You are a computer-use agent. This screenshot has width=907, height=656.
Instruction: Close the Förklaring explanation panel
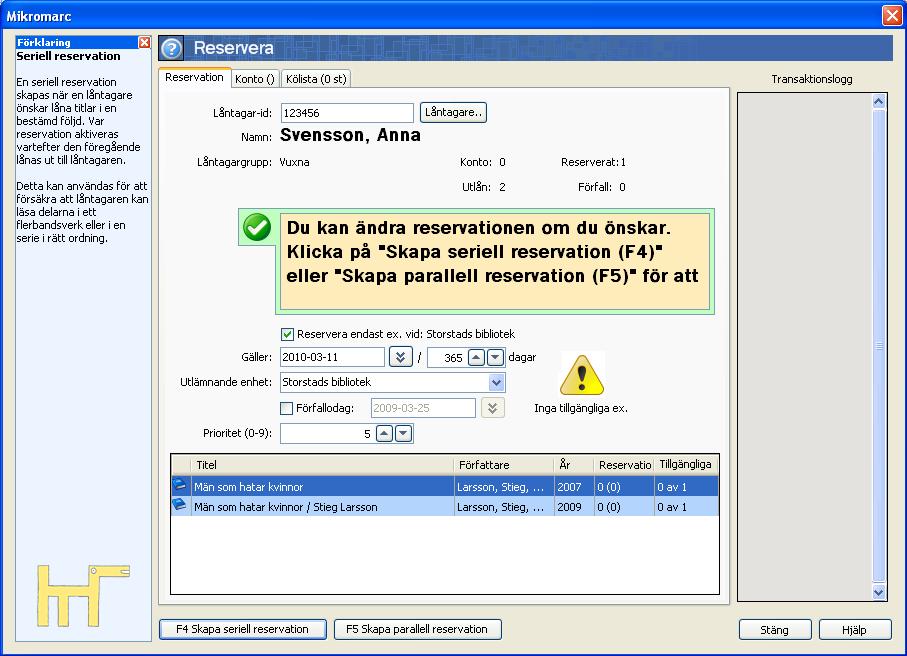click(144, 42)
